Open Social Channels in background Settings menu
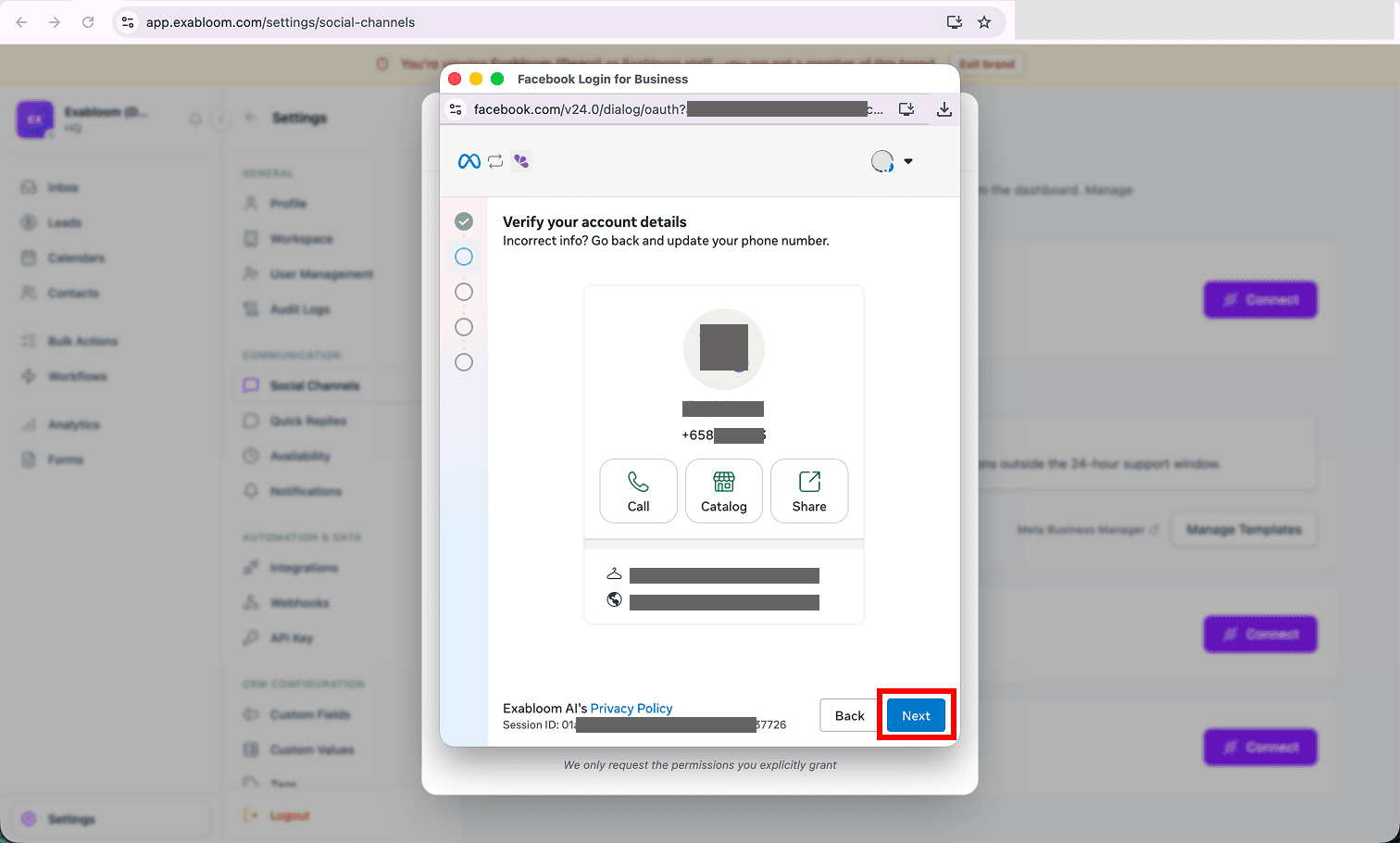 pos(315,385)
